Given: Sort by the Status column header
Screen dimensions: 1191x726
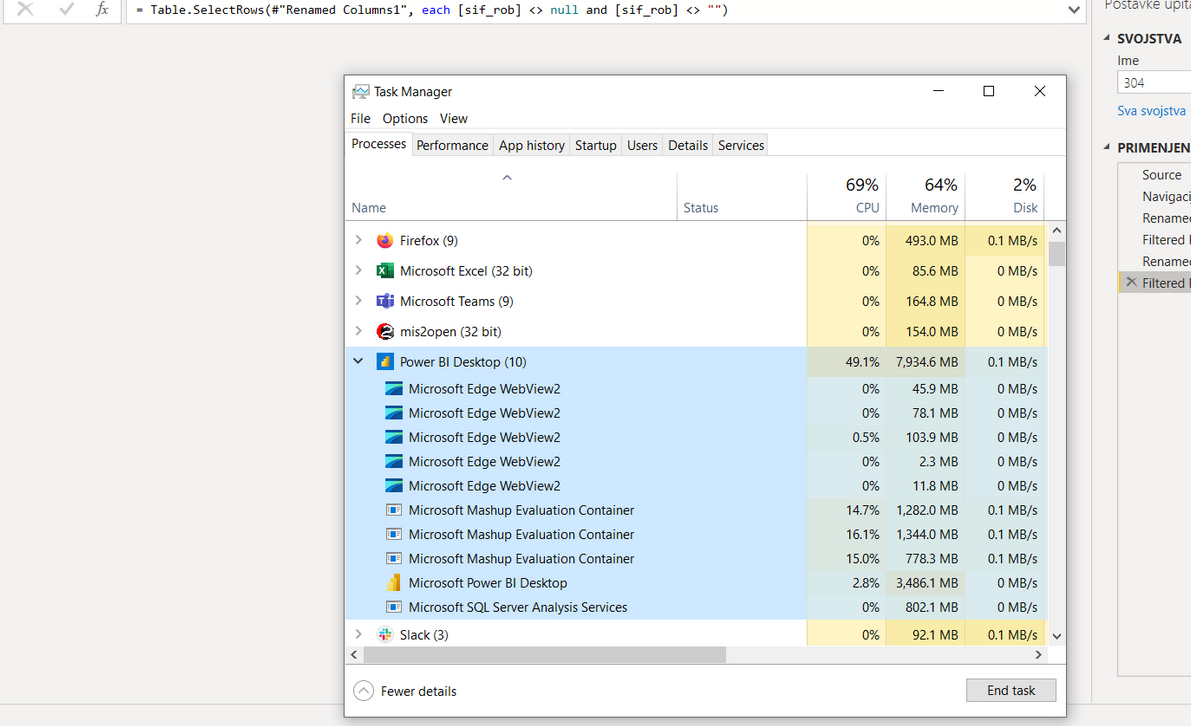Looking at the screenshot, I should tap(741, 197).
